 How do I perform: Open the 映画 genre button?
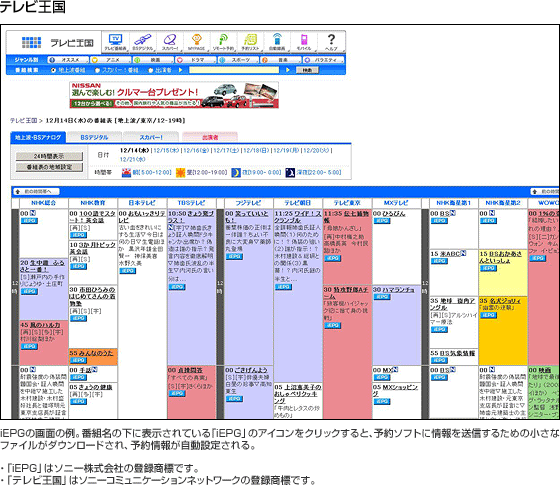(x=154, y=60)
